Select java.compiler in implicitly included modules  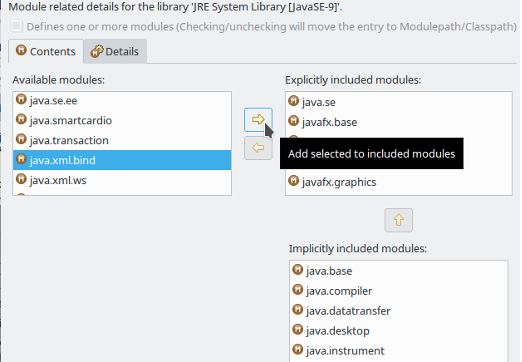click(x=399, y=291)
